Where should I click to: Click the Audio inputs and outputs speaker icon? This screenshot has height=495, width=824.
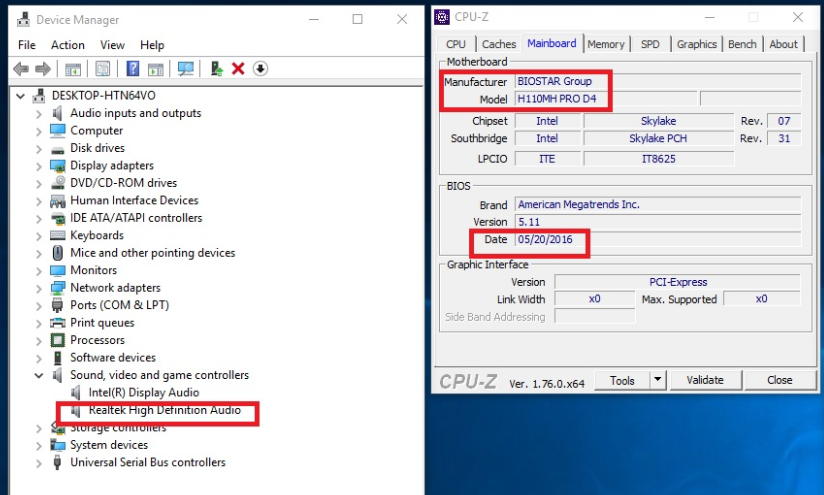coord(57,113)
